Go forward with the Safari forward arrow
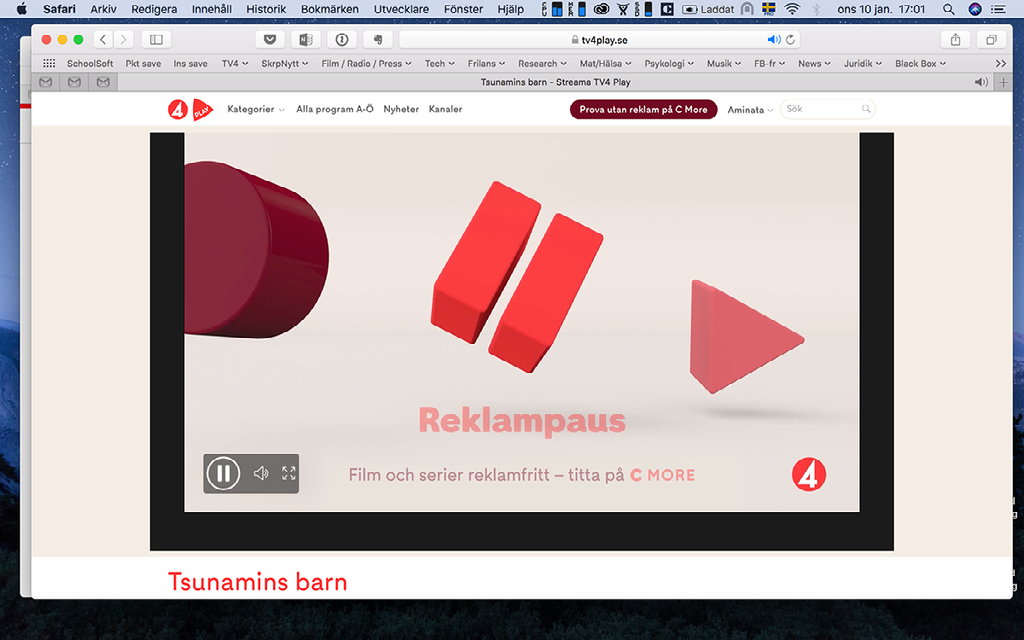This screenshot has height=640, width=1024. coord(123,40)
